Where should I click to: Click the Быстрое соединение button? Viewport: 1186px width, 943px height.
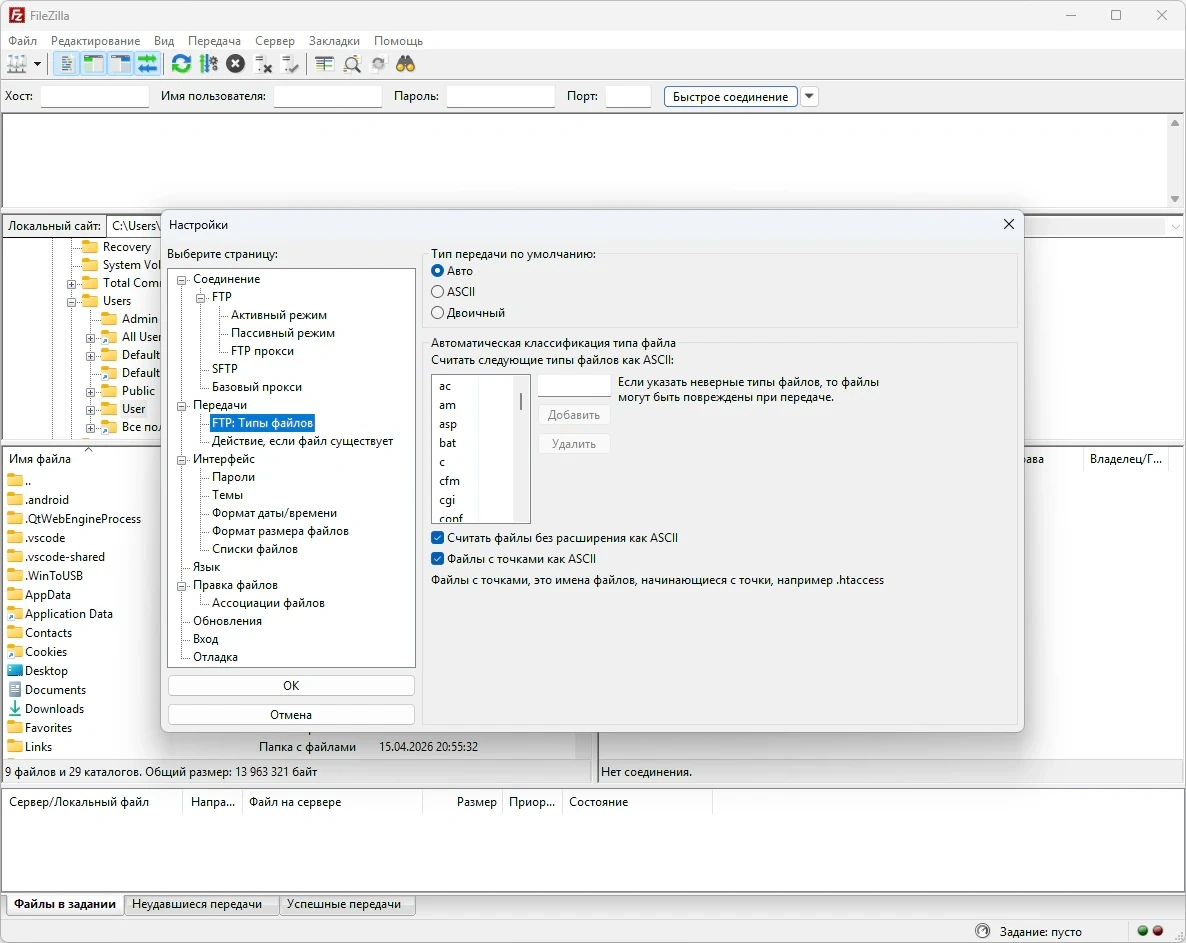731,97
